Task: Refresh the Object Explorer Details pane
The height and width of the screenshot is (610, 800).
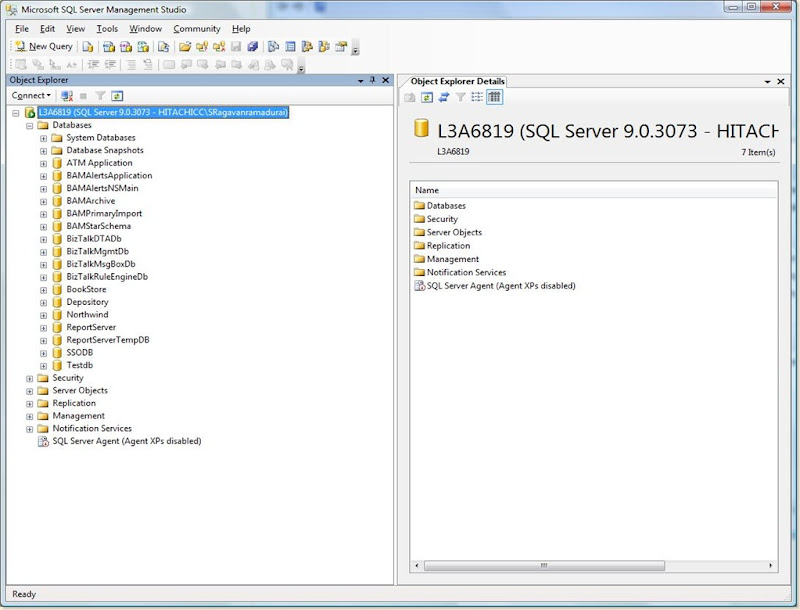Action: pyautogui.click(x=427, y=97)
